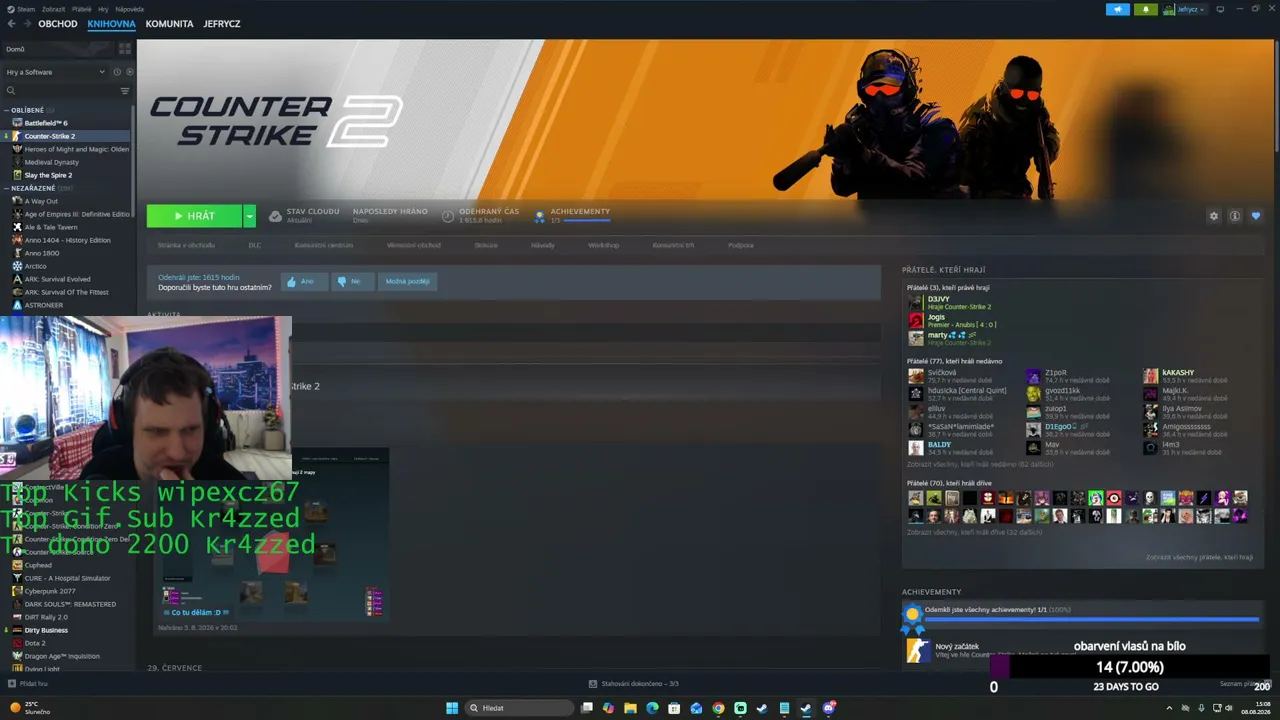The image size is (1280, 720).
Task: Open the Přátelé menu
Action: tap(82, 9)
